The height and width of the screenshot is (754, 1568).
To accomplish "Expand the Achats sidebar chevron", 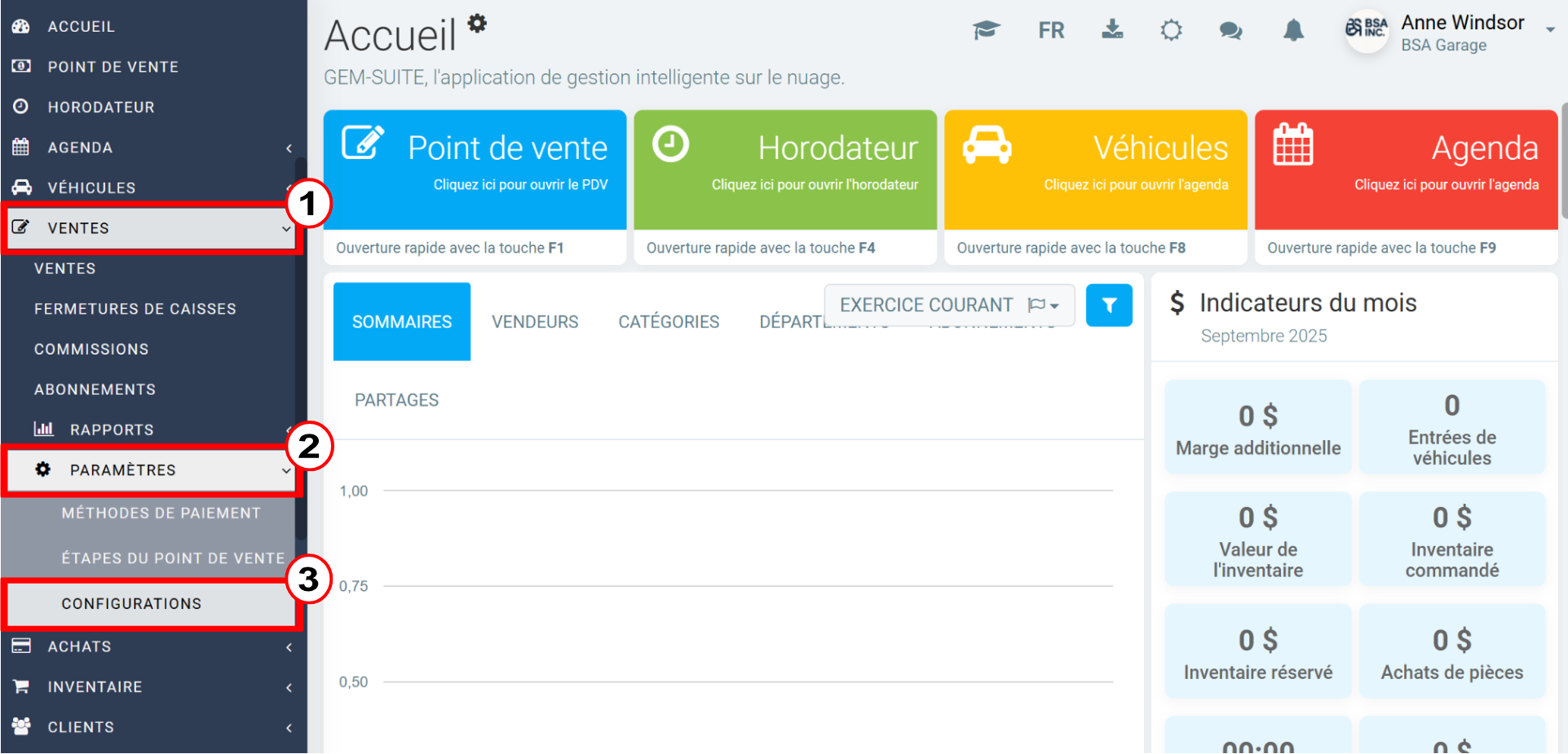I will tap(289, 647).
